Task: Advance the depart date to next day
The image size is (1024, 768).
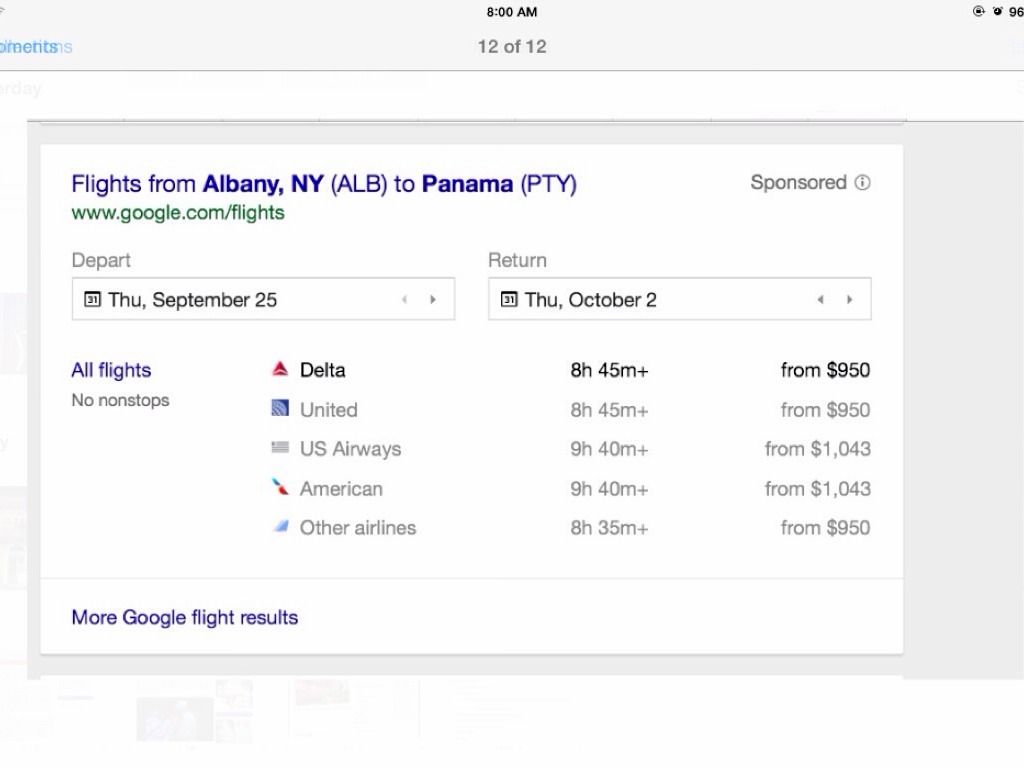Action: pyautogui.click(x=433, y=299)
